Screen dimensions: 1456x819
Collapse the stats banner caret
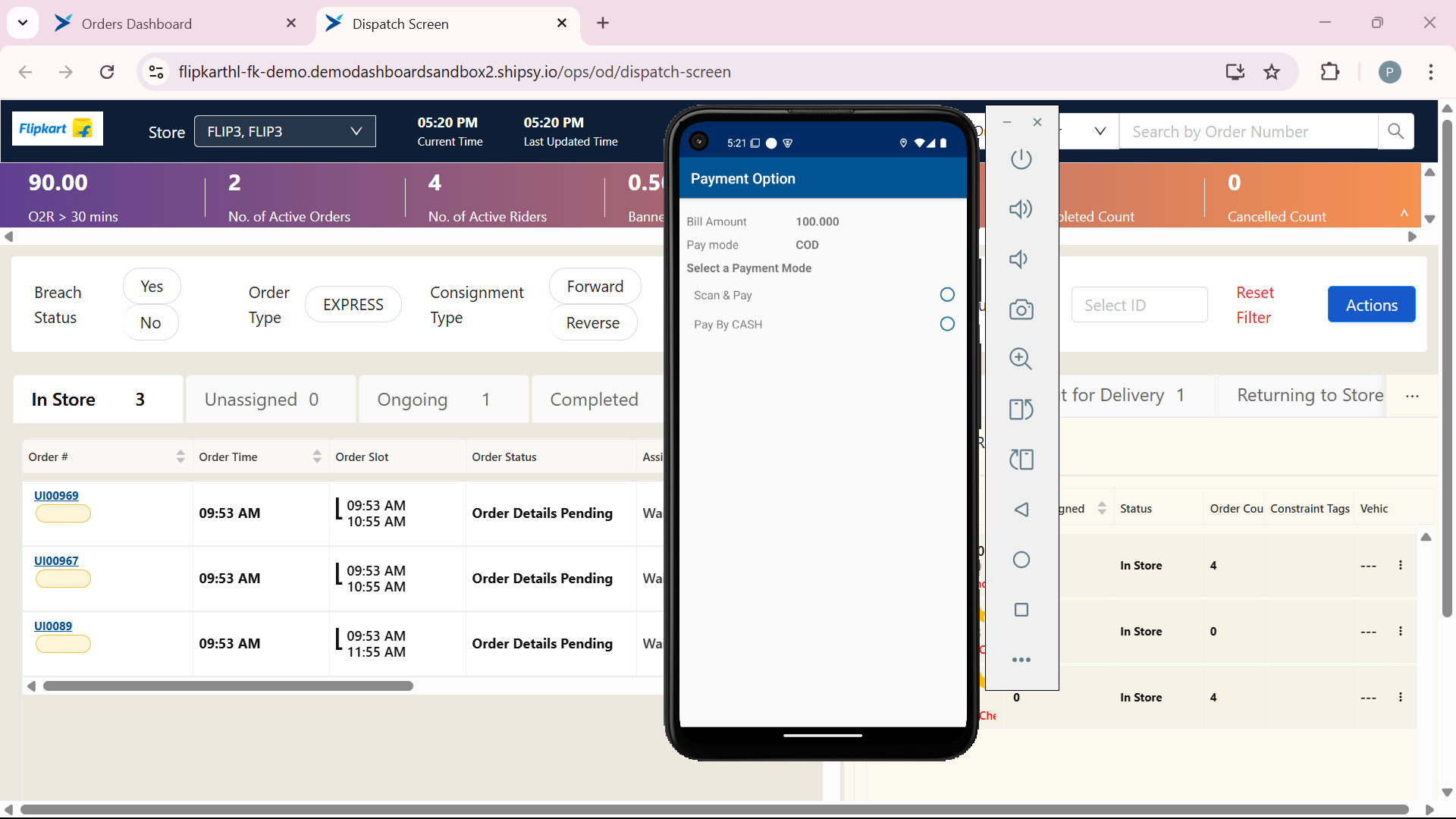pos(1404,214)
